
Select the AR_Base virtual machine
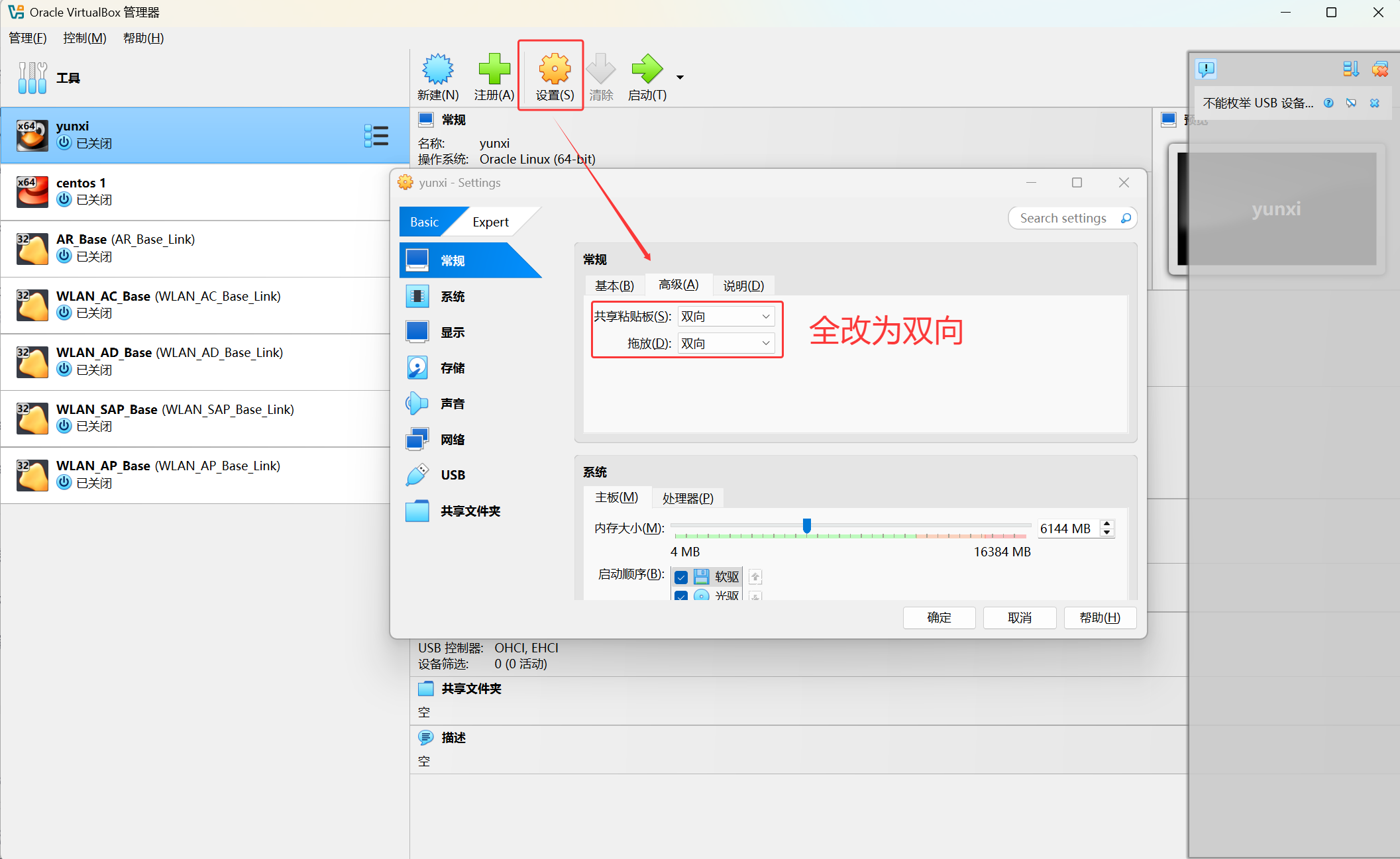pos(195,248)
